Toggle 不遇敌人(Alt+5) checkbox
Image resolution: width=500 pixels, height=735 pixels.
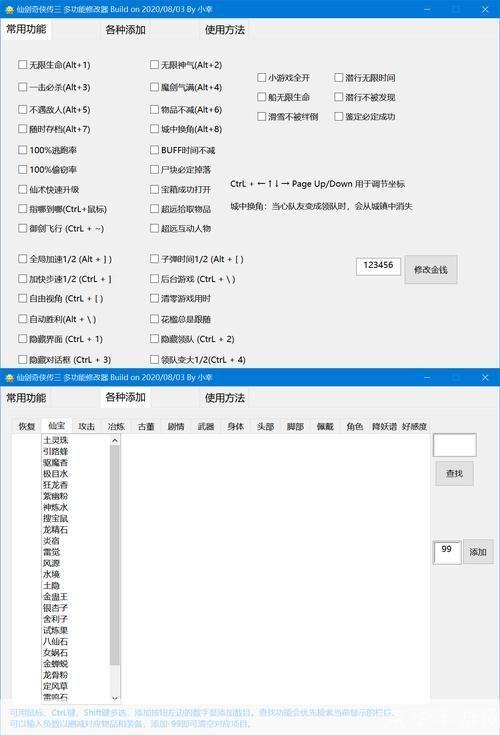click(x=22, y=109)
